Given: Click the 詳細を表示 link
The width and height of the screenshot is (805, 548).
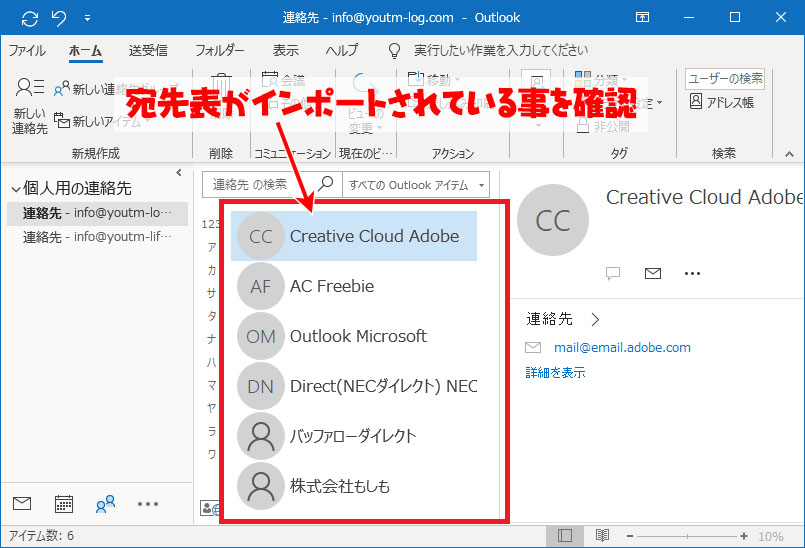Looking at the screenshot, I should [x=555, y=372].
